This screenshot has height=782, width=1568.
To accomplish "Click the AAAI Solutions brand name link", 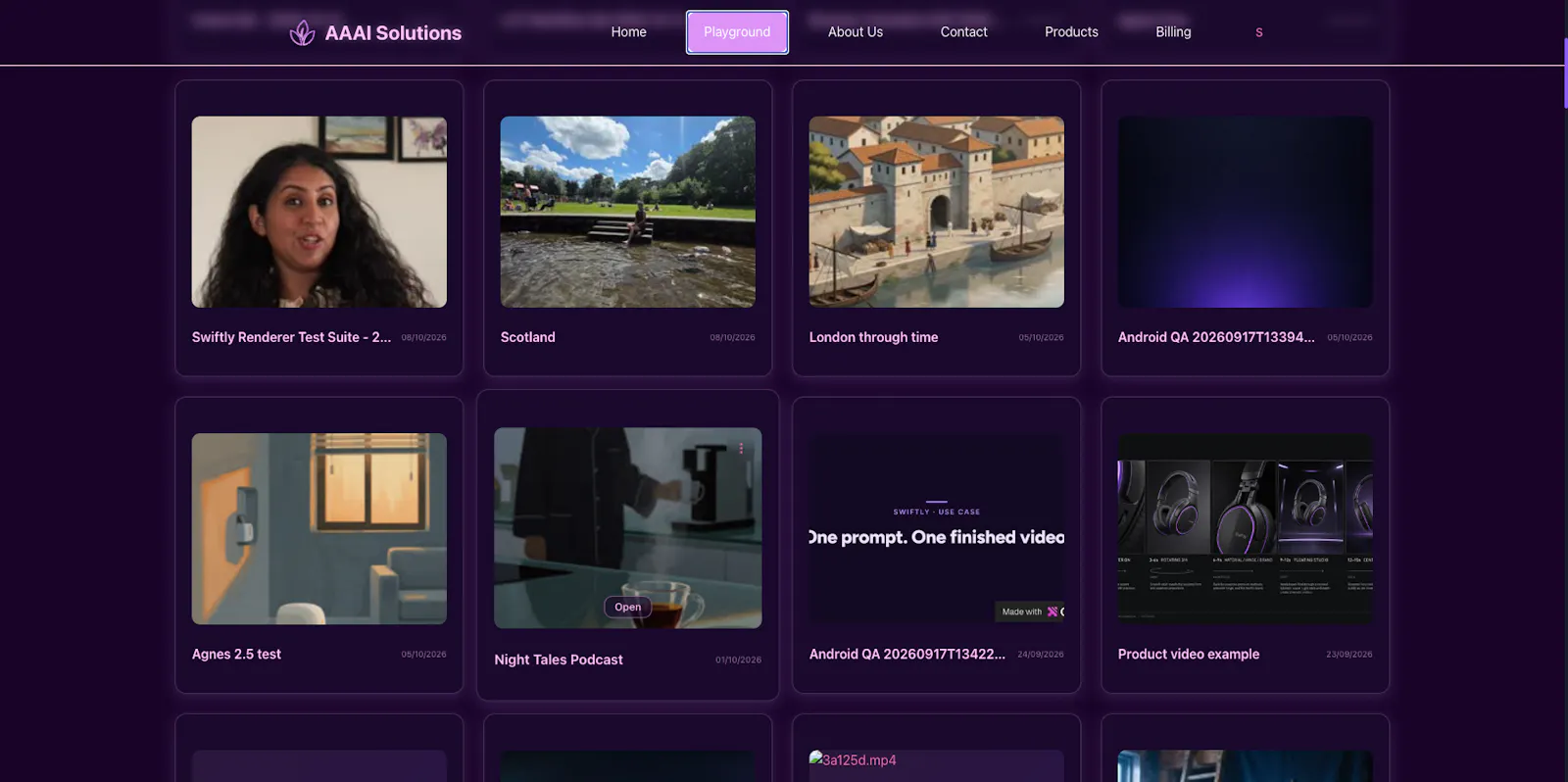I will (x=393, y=33).
